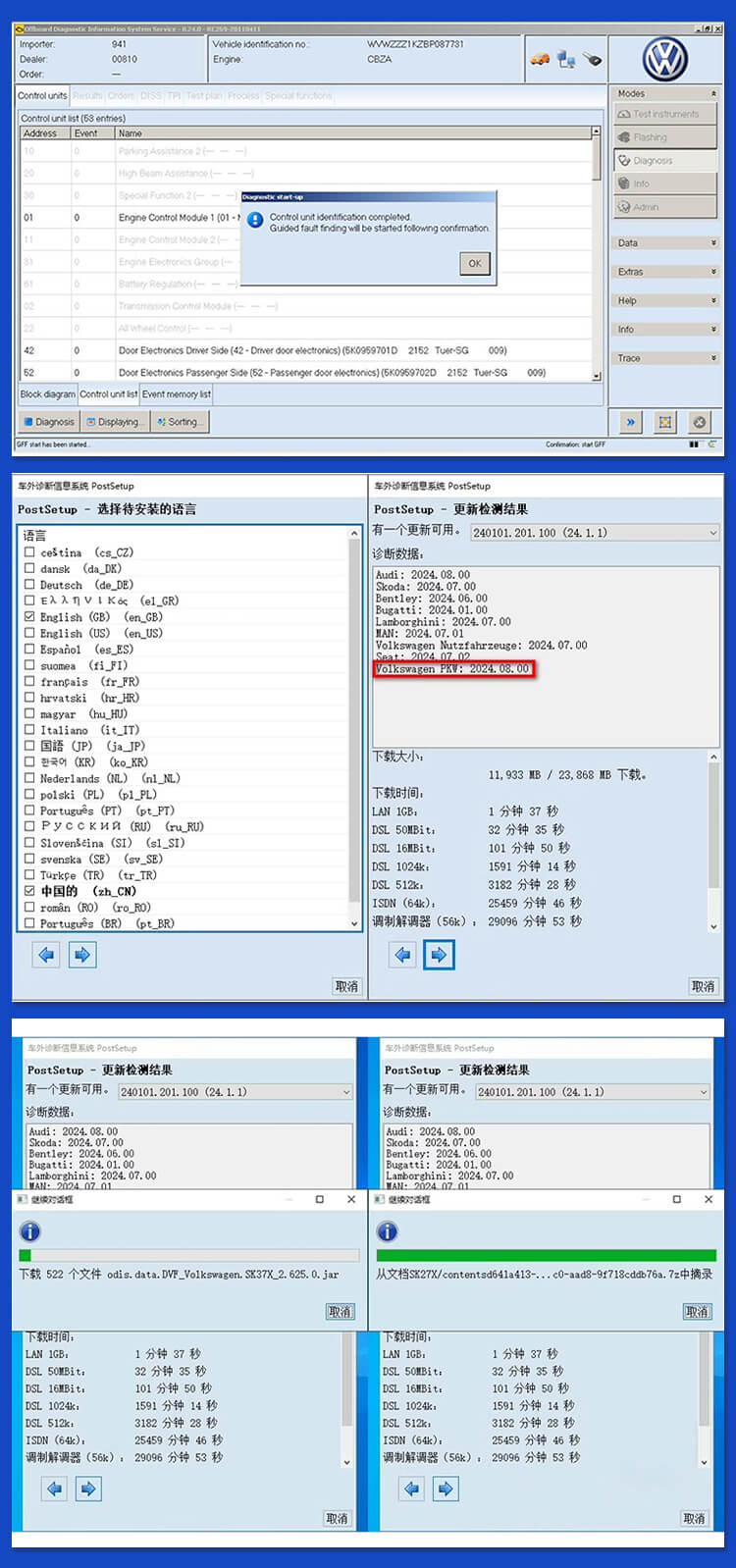Collapse the Modes panel

coord(713,93)
